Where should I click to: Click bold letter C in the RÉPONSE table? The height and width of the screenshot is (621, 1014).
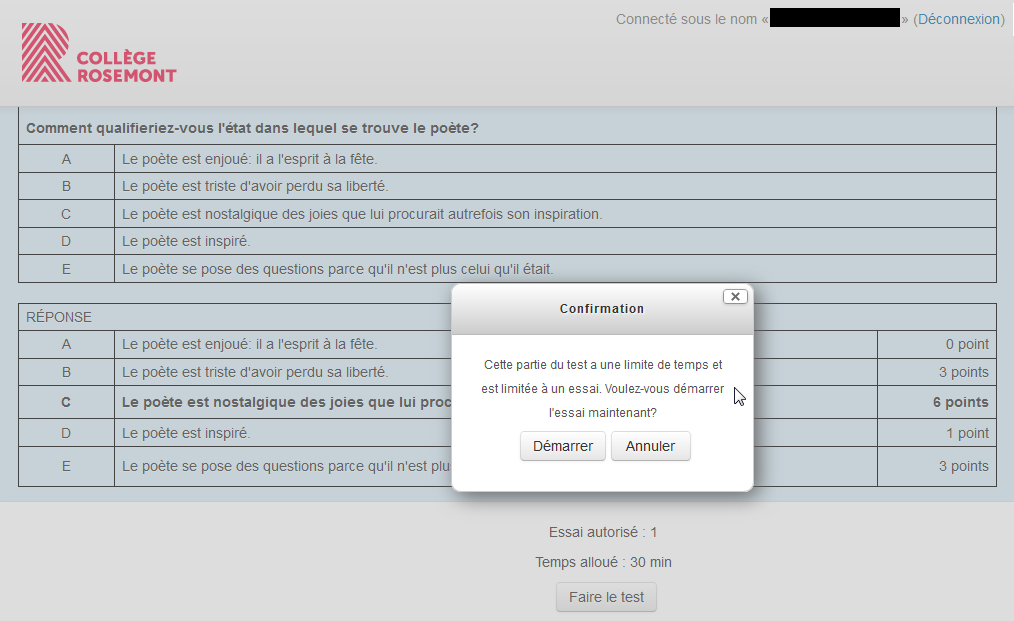pos(66,402)
